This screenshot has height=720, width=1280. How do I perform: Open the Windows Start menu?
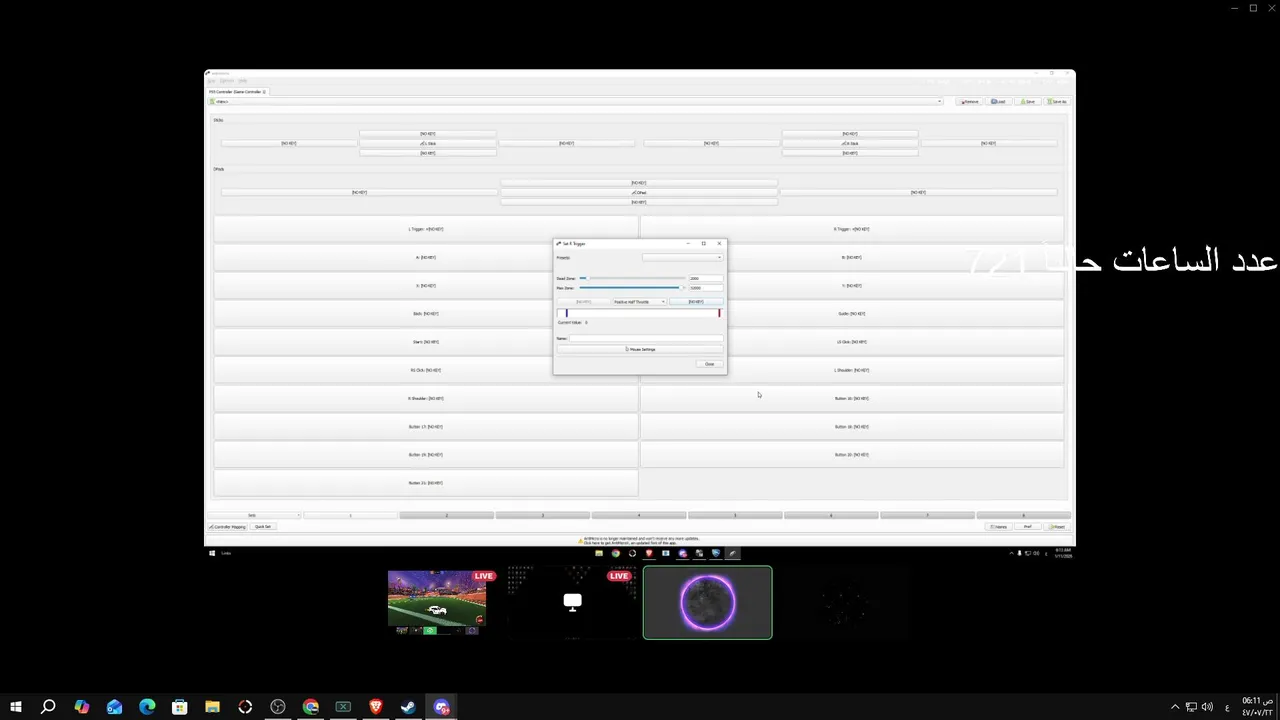click(16, 707)
